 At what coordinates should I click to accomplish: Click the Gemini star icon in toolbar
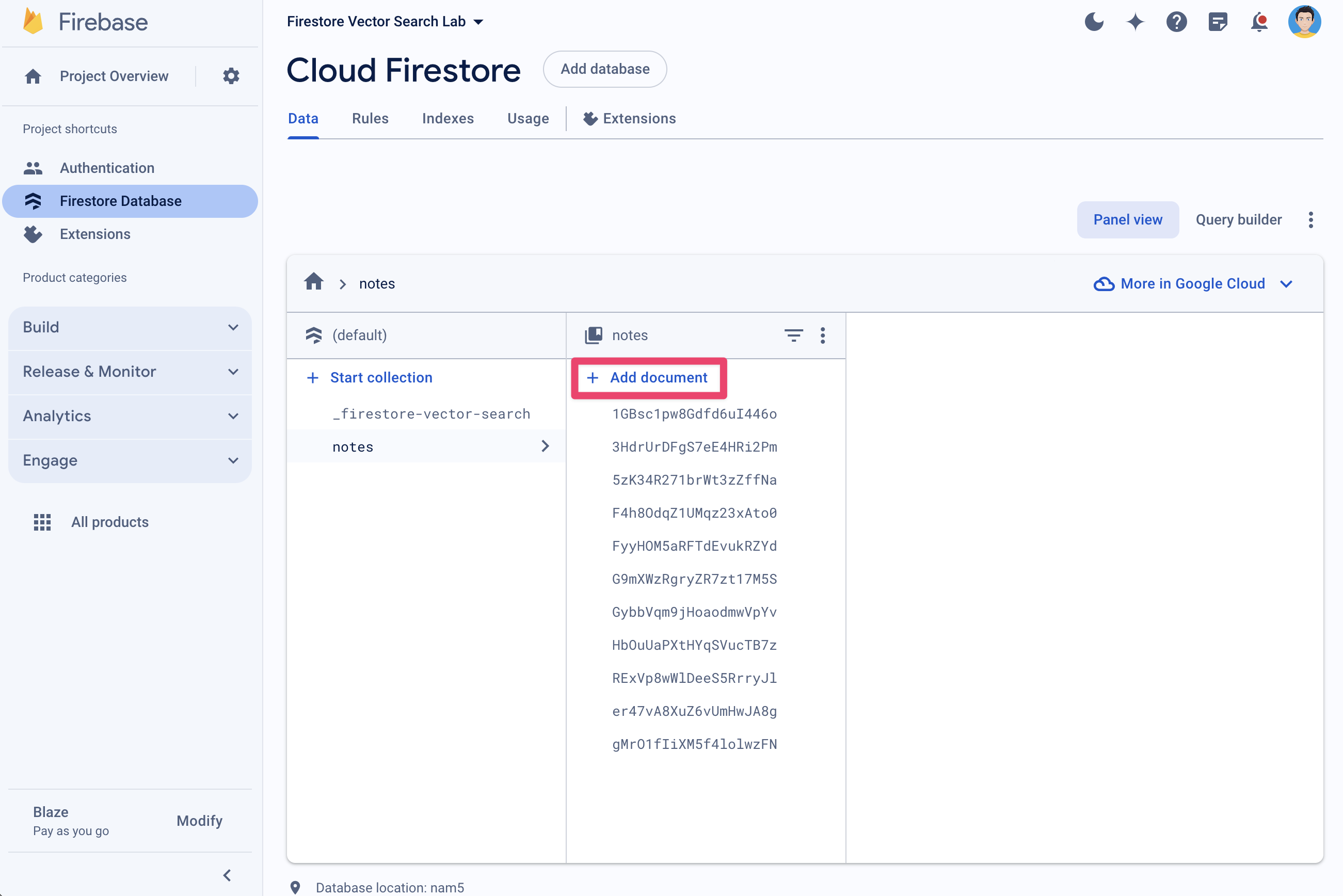(1136, 20)
